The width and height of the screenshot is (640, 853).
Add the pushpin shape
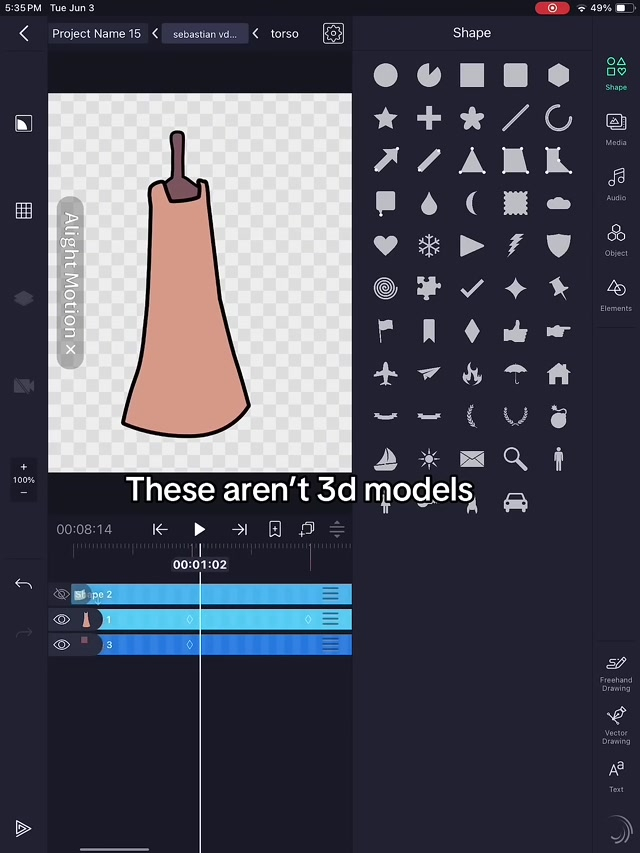point(558,288)
